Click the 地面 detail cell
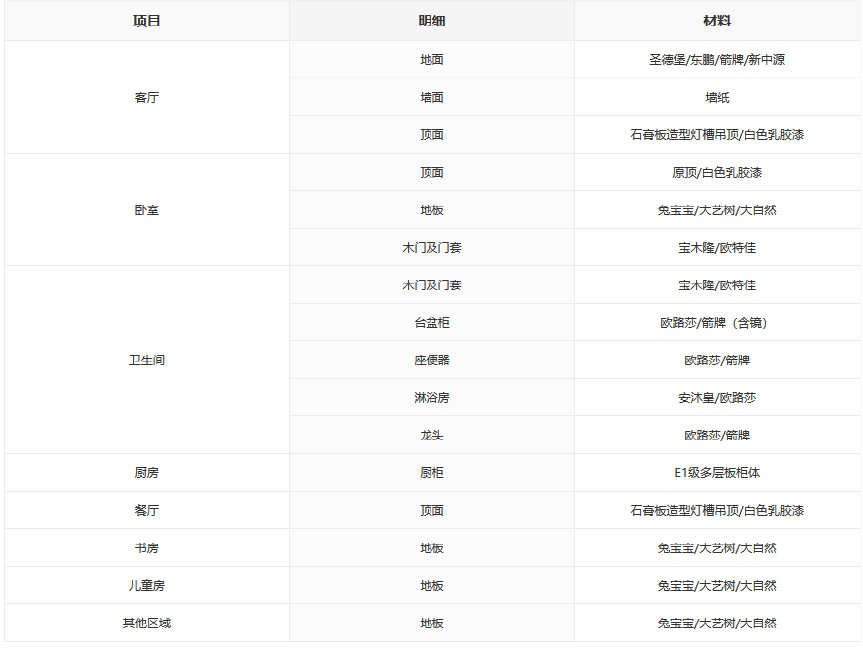This screenshot has width=863, height=650. pos(432,59)
